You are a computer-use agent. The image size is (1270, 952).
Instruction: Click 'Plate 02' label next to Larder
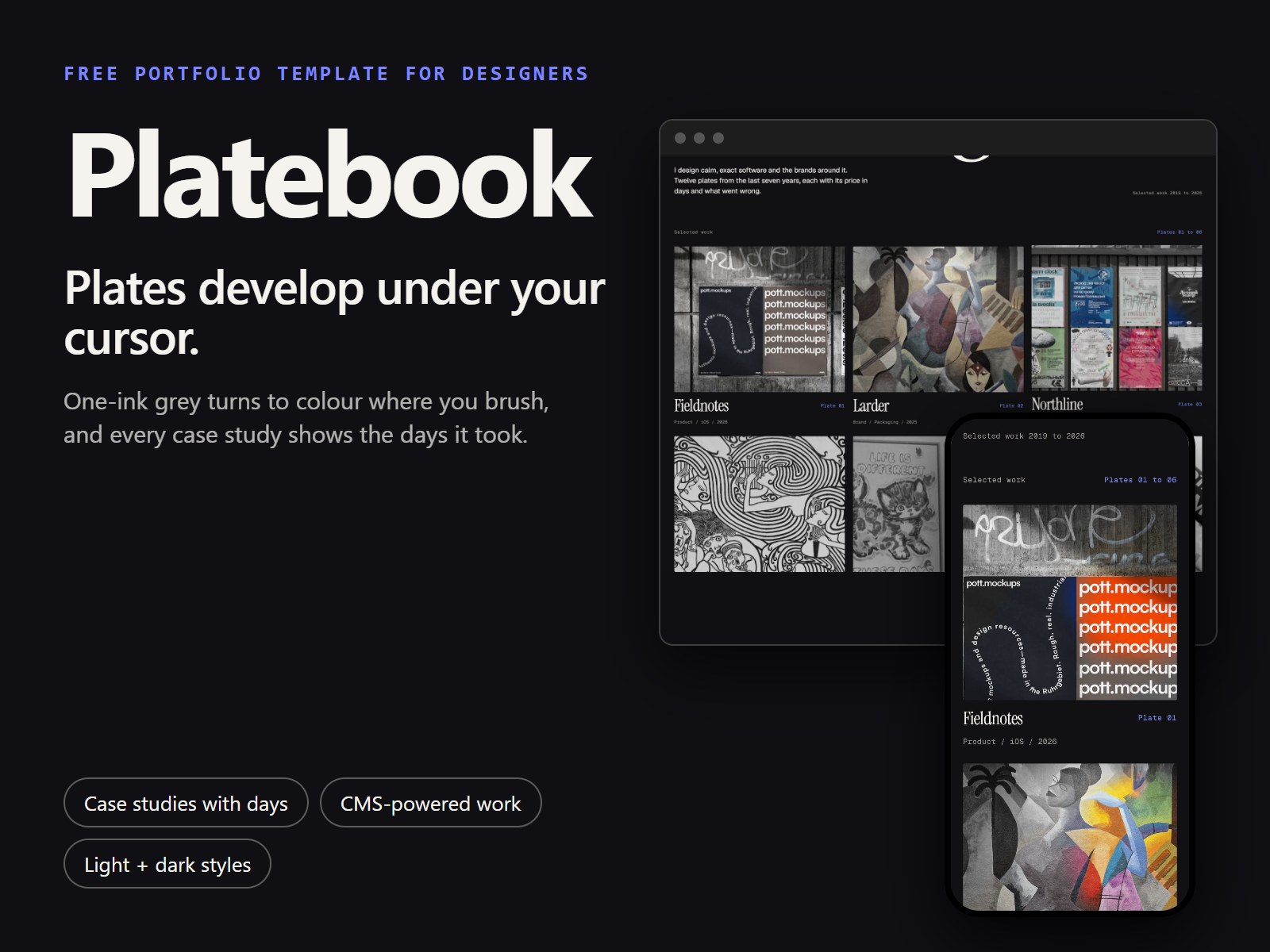pyautogui.click(x=1011, y=405)
